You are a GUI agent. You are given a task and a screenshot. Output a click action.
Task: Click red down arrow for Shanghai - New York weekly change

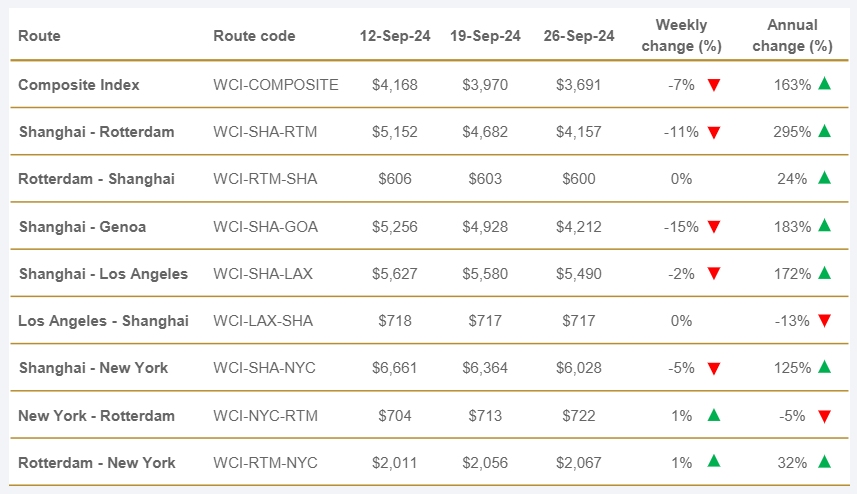pos(714,368)
